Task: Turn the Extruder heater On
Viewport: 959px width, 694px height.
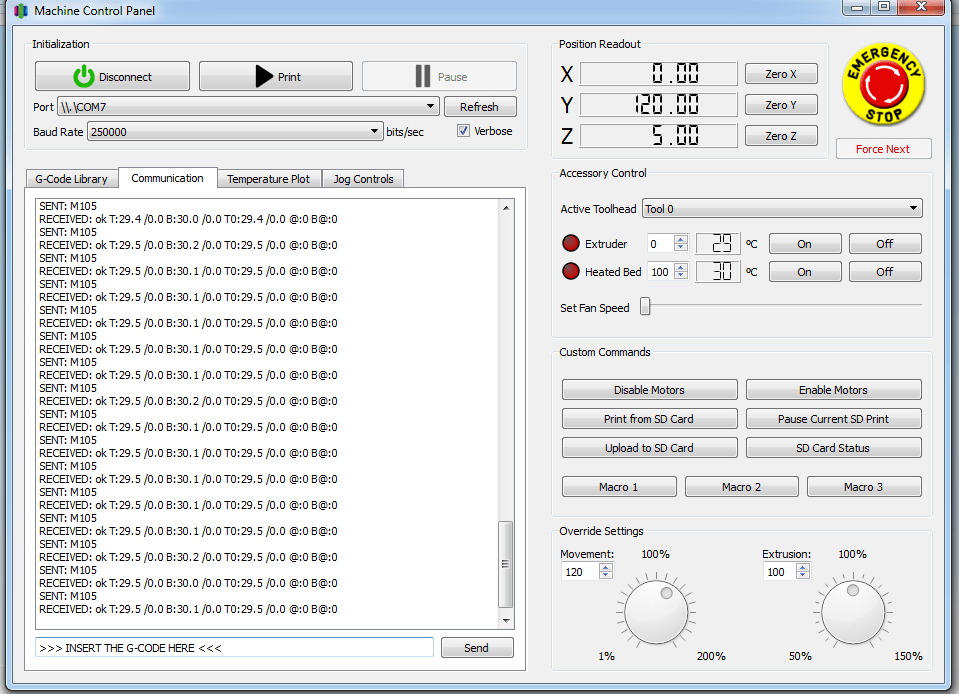Action: point(804,244)
